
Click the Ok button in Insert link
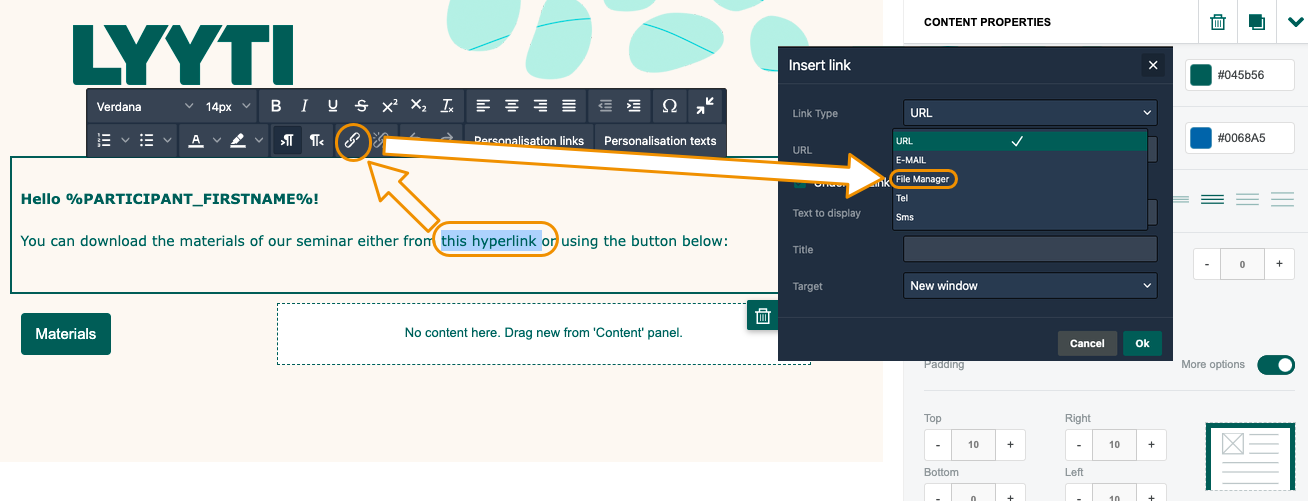tap(1142, 343)
